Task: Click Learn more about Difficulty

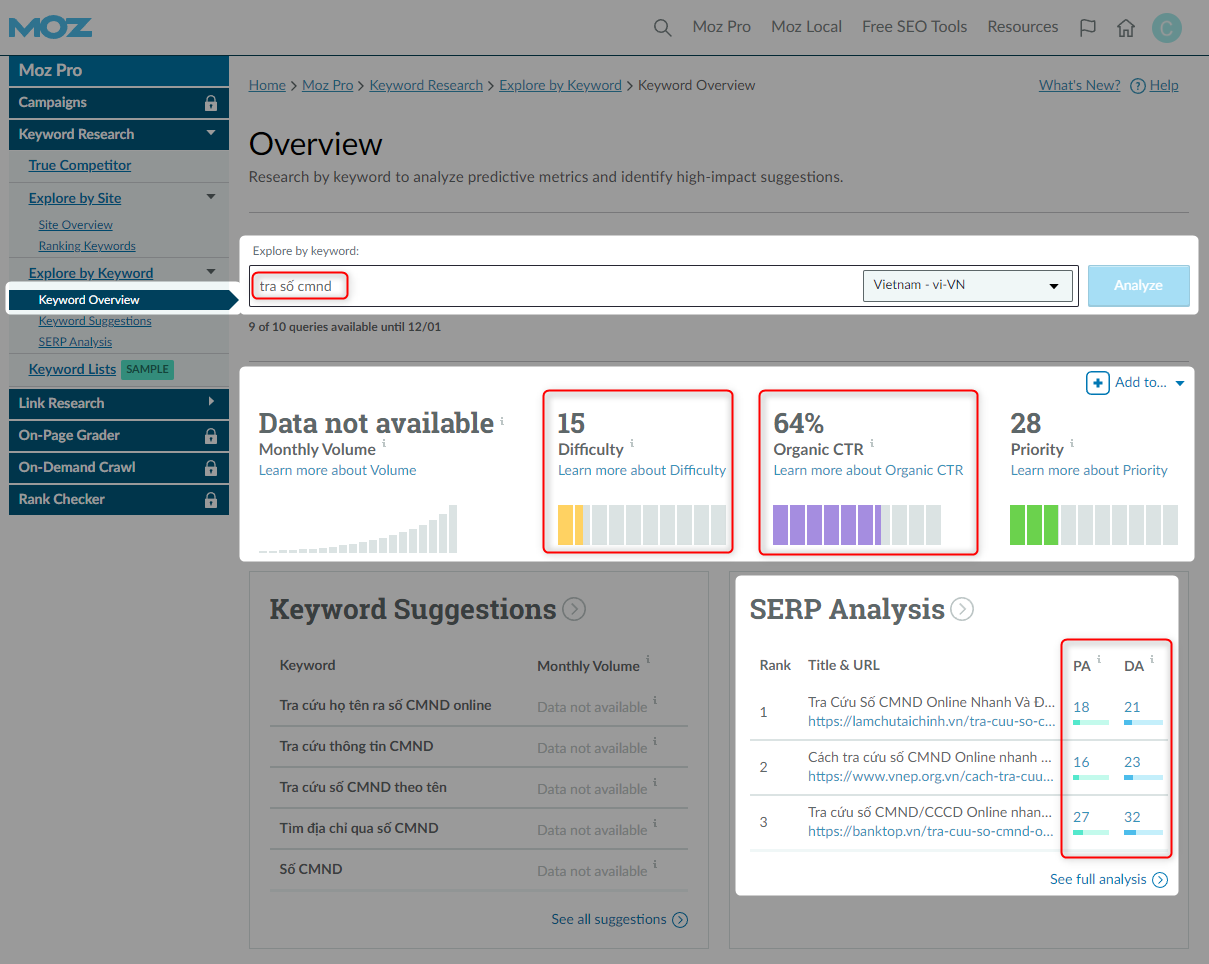Action: pos(642,470)
